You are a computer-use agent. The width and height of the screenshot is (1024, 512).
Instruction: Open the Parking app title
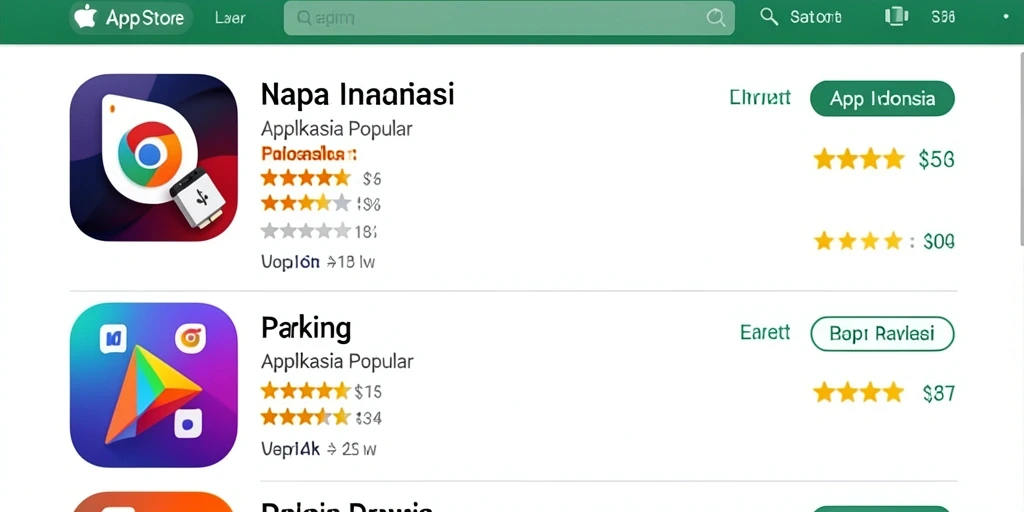click(x=306, y=328)
